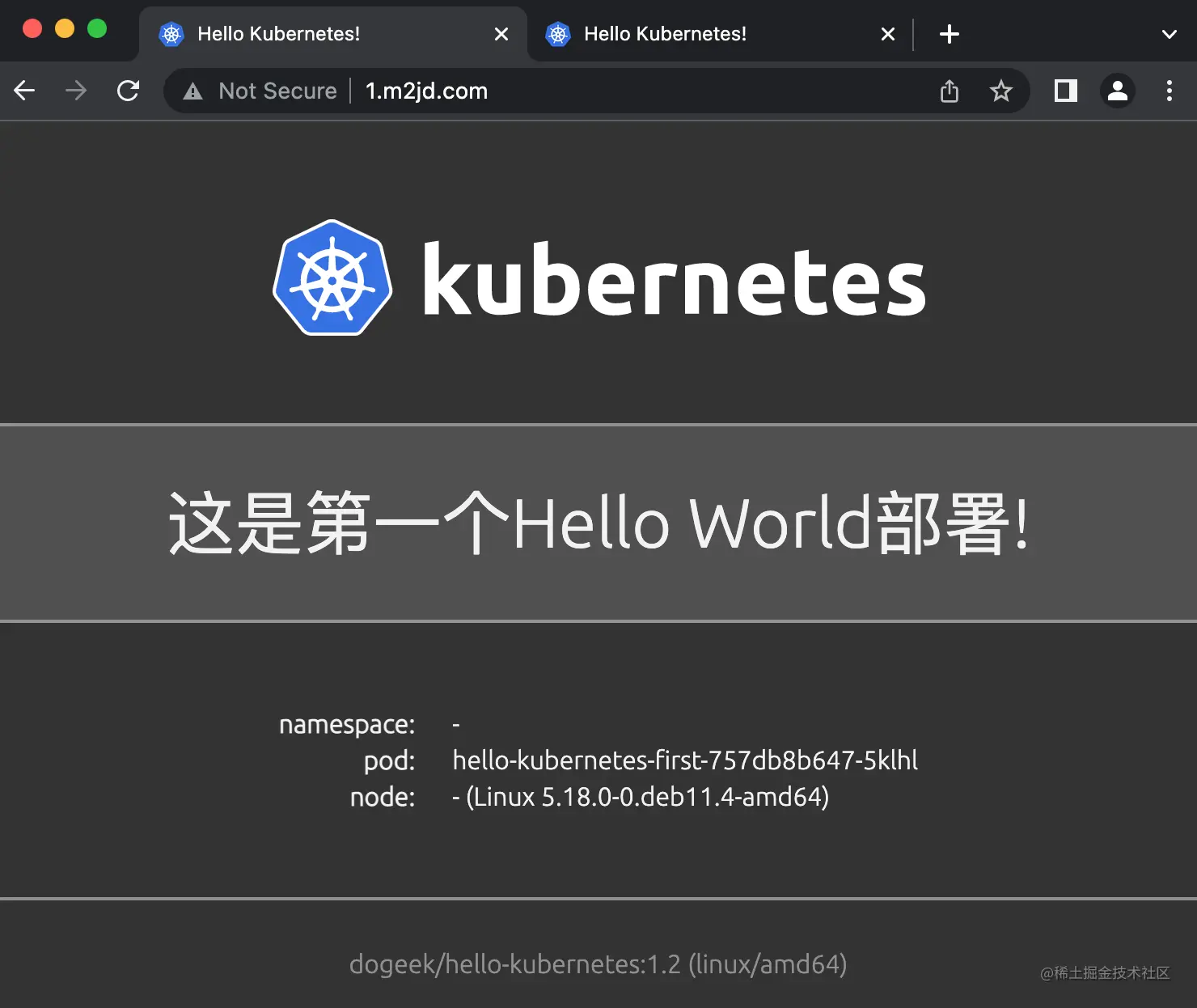The width and height of the screenshot is (1197, 1008).
Task: Go back to the previous page
Action: 24,91
